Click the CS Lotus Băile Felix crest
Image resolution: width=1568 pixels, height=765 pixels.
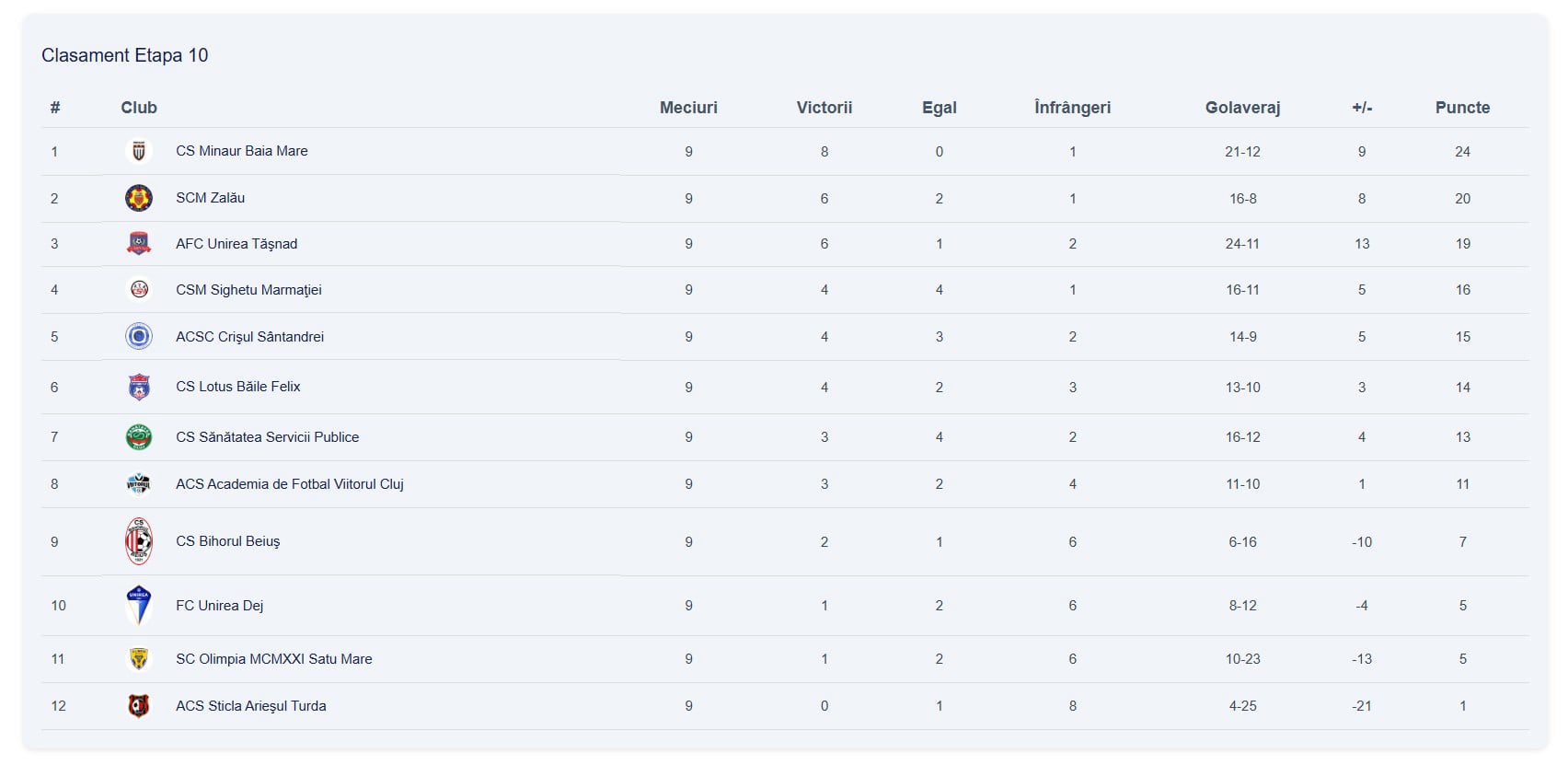tap(139, 387)
